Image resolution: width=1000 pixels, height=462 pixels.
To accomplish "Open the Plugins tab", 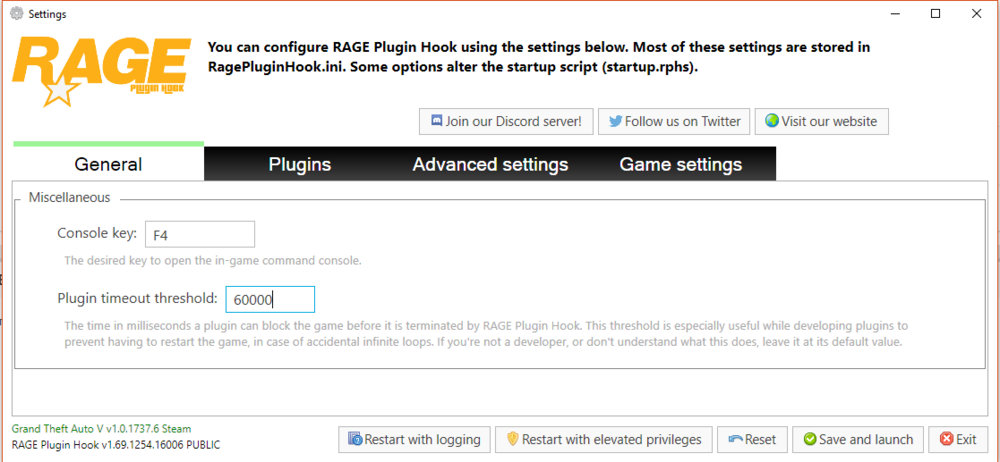I will [x=300, y=164].
